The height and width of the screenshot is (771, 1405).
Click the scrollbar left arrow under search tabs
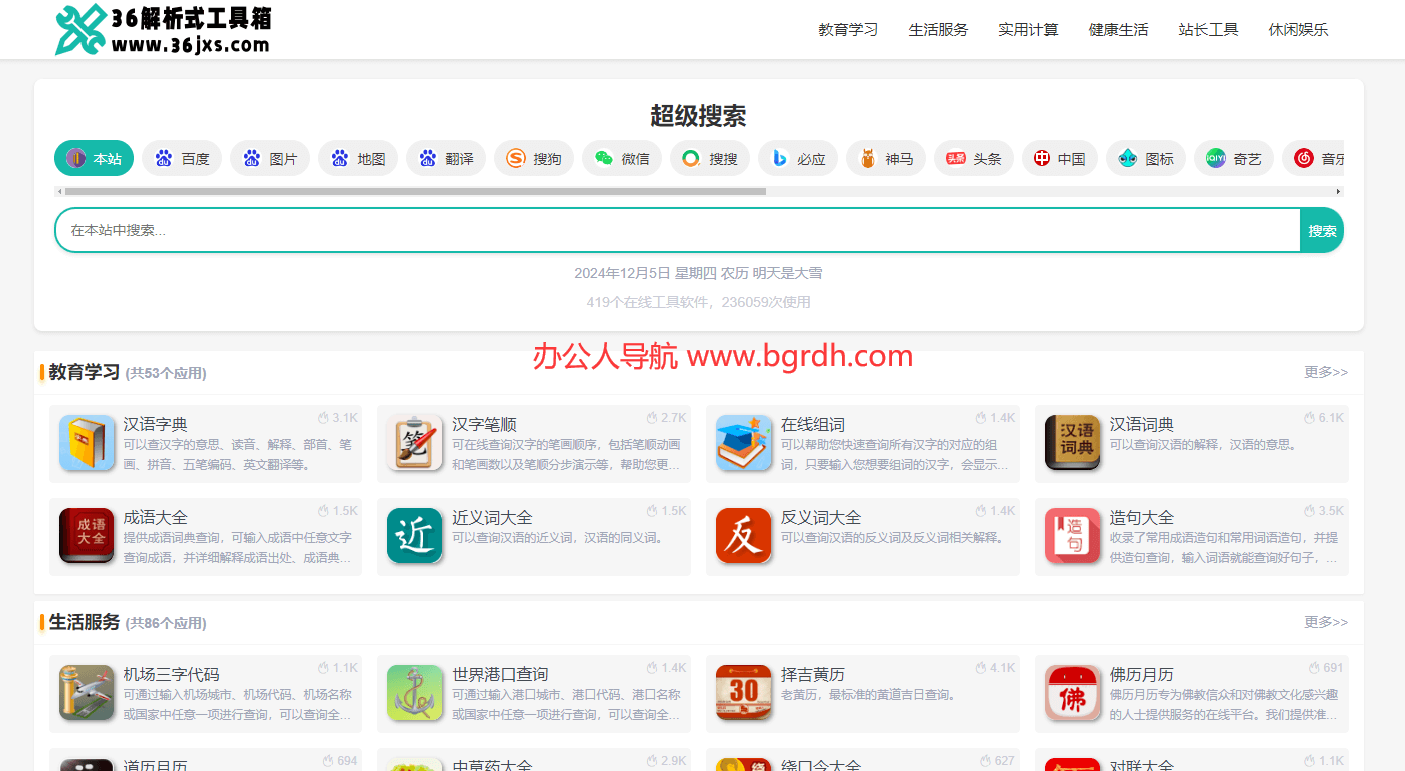pos(59,191)
